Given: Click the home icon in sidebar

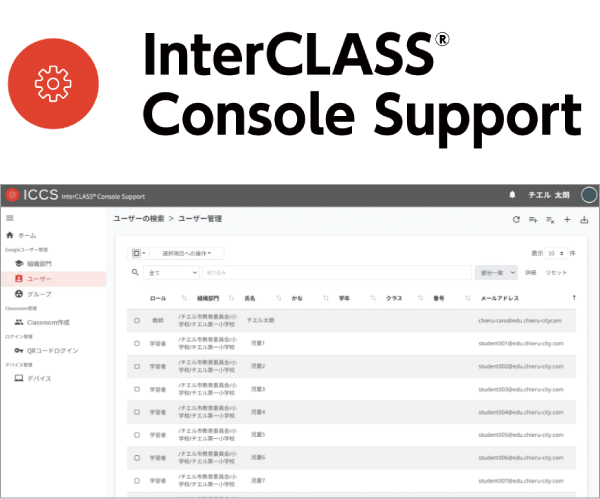Looking at the screenshot, I should [10, 235].
